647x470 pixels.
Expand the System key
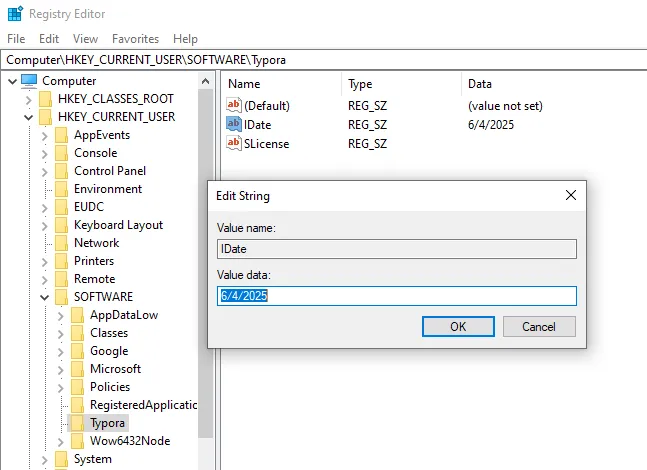[x=45, y=459]
